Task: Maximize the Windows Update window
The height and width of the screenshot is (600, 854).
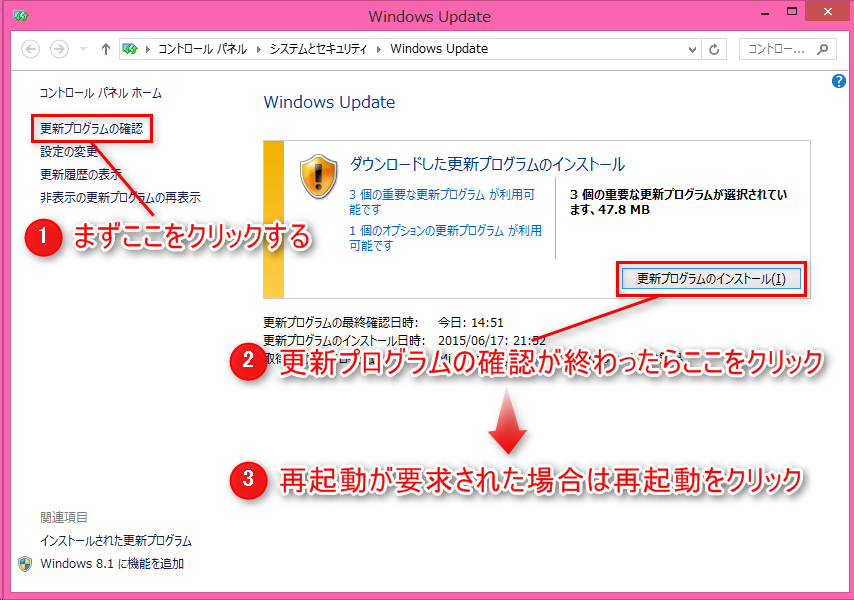Action: 792,12
